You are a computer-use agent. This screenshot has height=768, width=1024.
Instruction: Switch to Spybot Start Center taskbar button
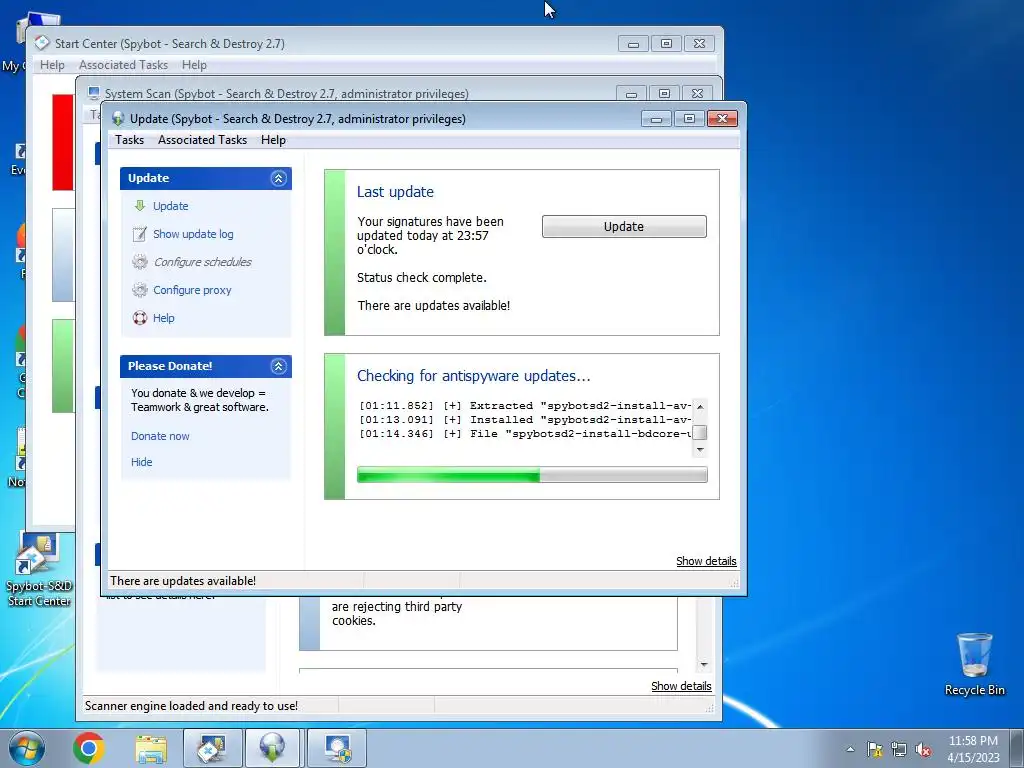(212, 748)
